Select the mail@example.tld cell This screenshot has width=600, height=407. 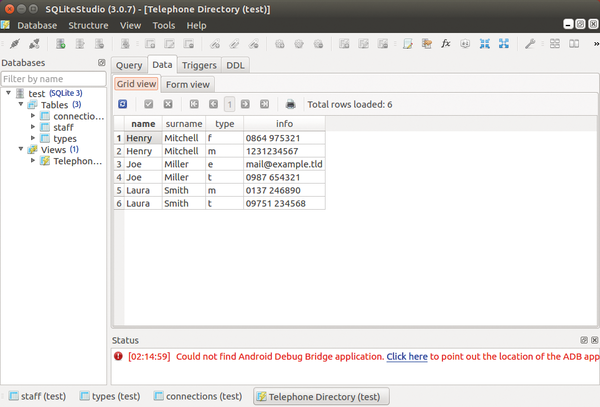[284, 163]
